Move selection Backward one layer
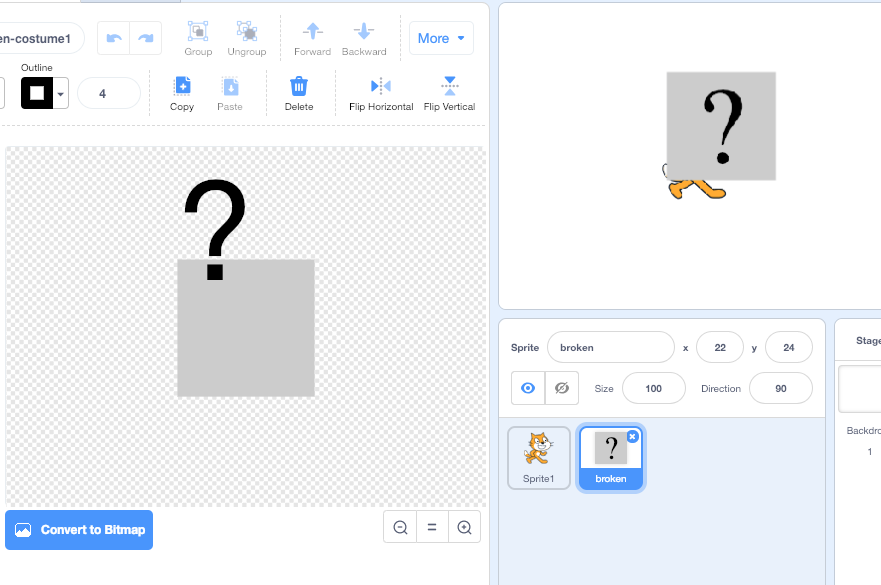Screen dimensions: 881x585 click(364, 39)
